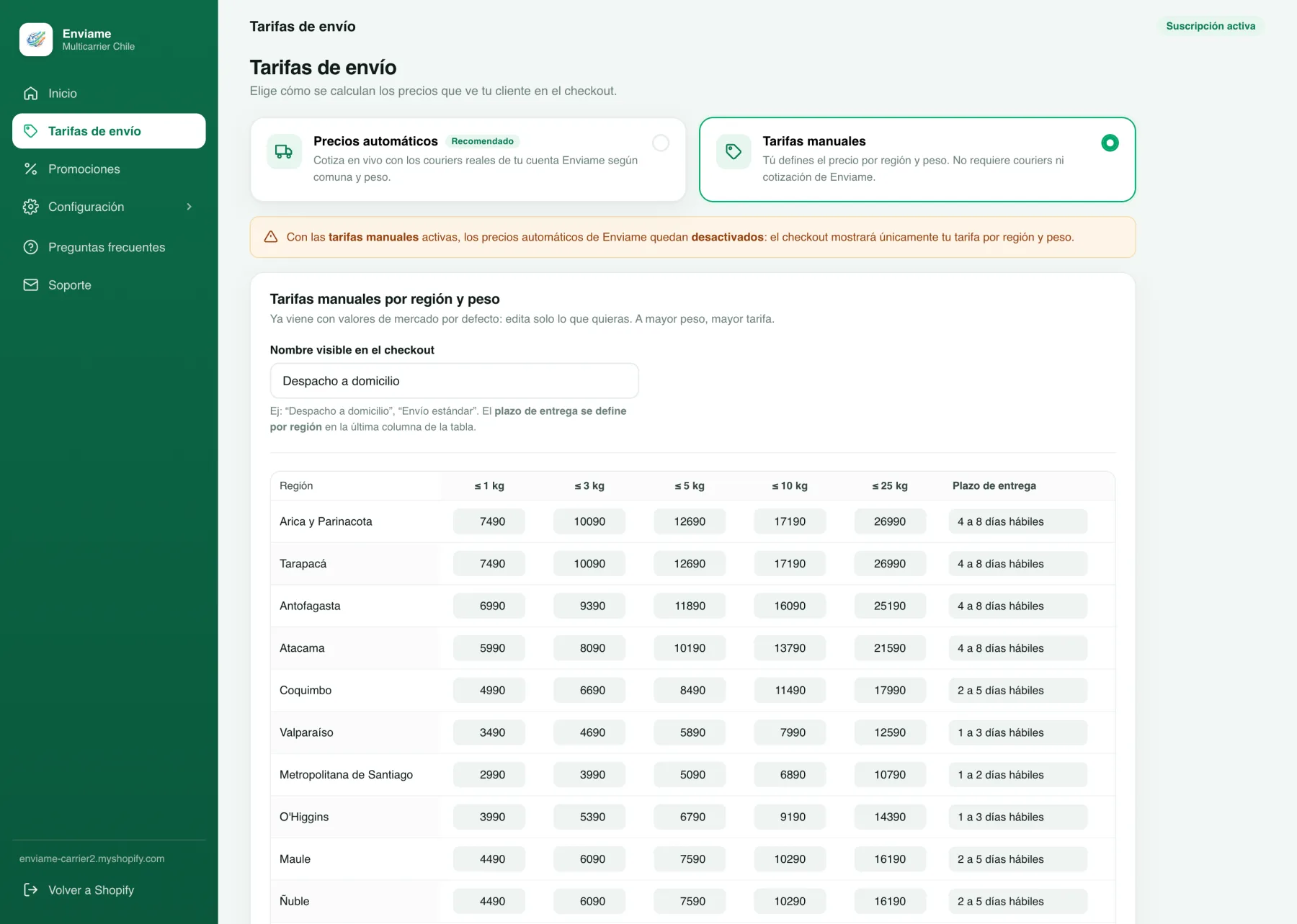The height and width of the screenshot is (924, 1297).
Task: Select the Precios automáticos radio button
Action: pos(661,143)
